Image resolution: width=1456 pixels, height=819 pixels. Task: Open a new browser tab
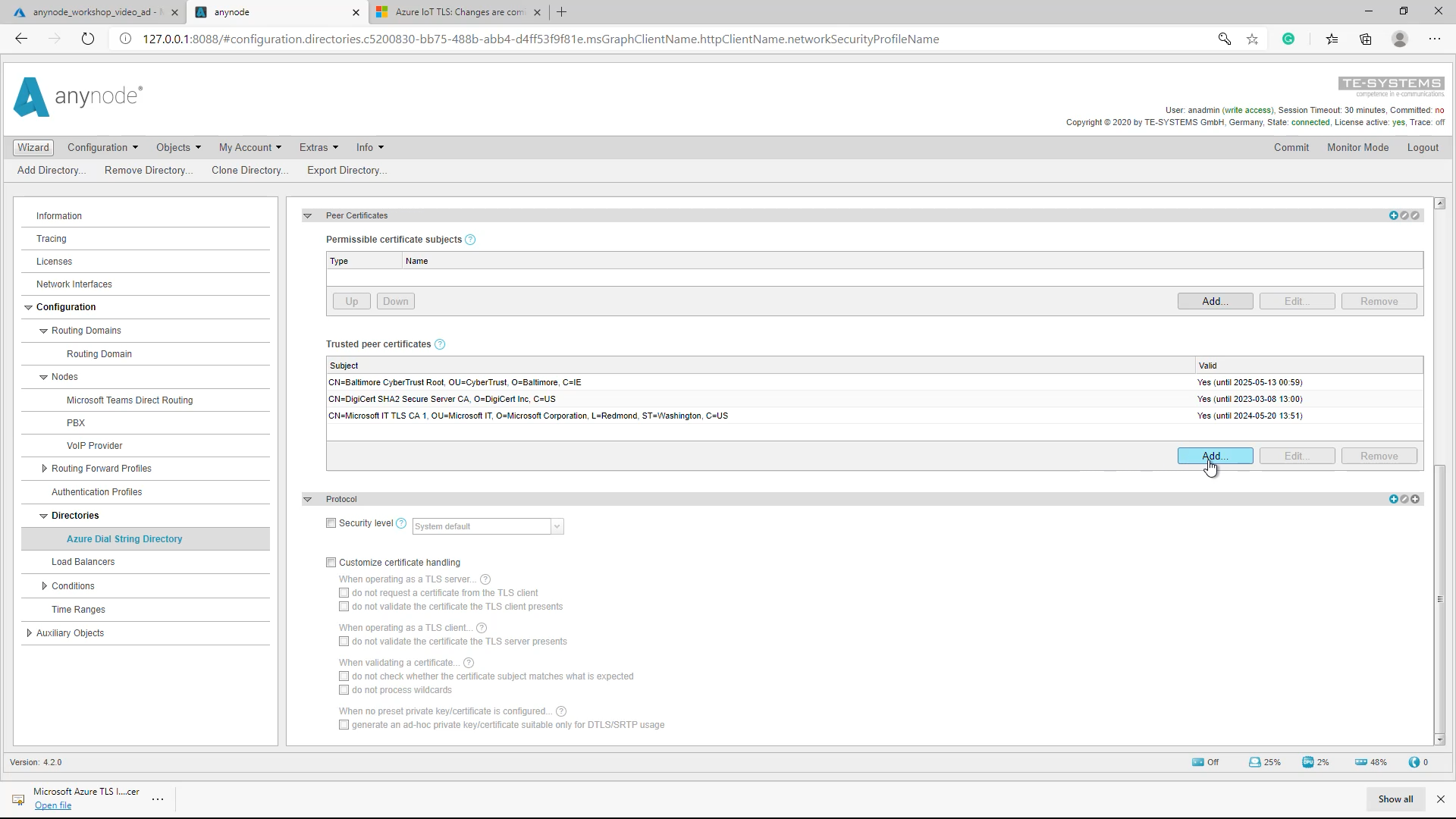pyautogui.click(x=561, y=12)
